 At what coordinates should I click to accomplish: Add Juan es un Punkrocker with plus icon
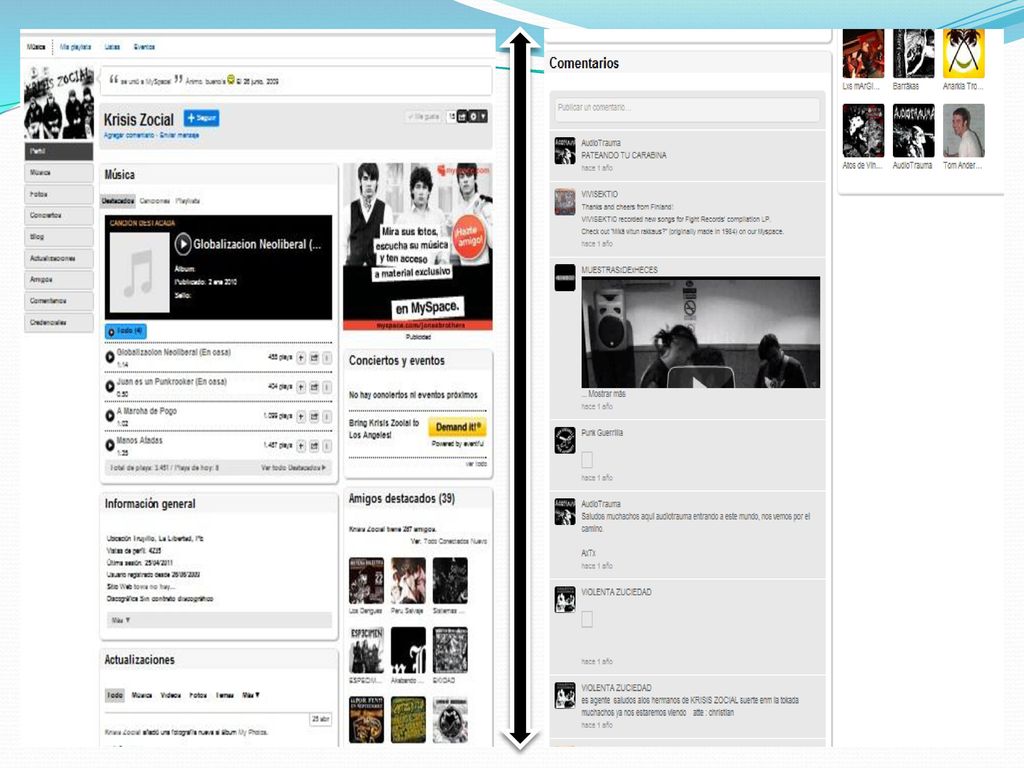click(301, 387)
